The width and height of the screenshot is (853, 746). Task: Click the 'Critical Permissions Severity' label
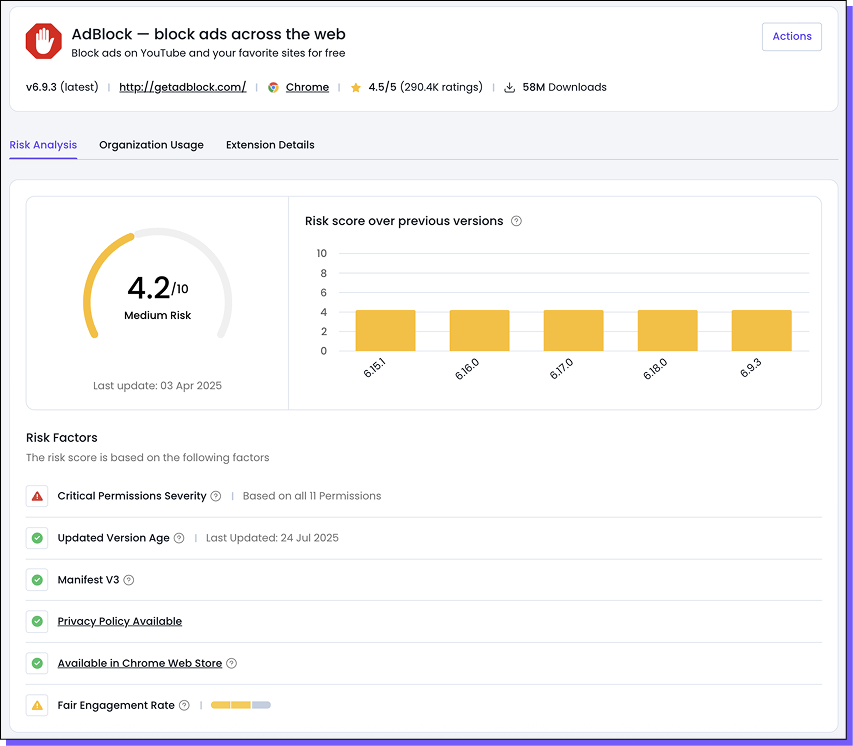pyautogui.click(x=132, y=496)
